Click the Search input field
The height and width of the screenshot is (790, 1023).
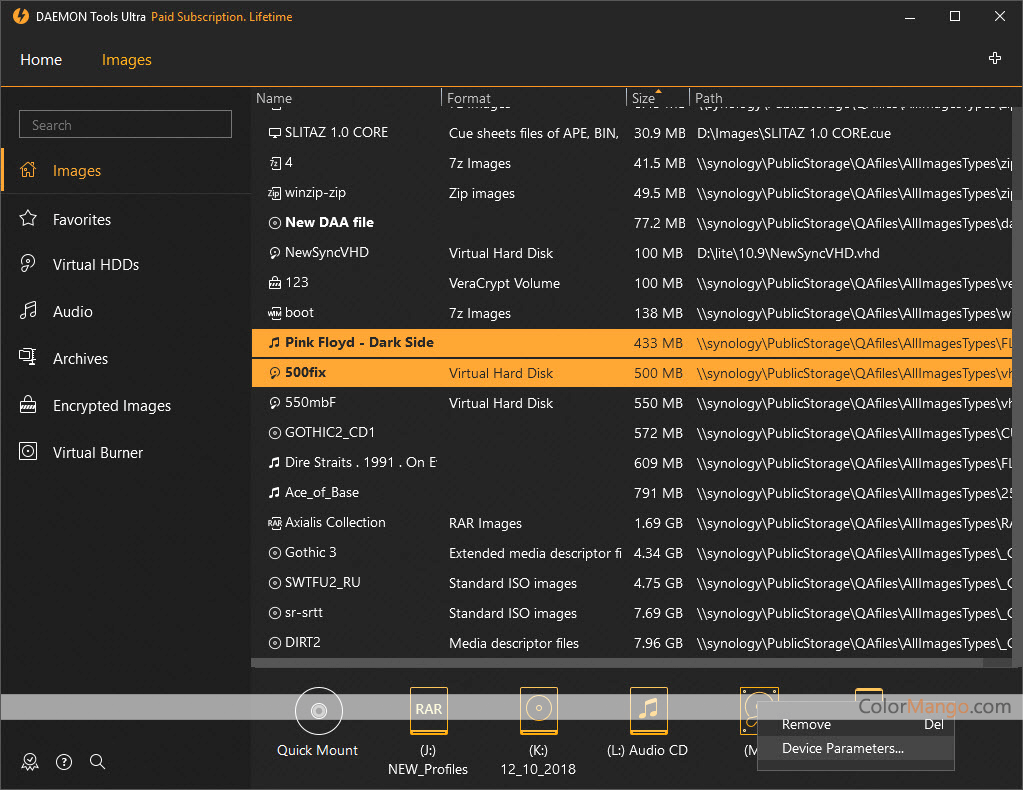click(125, 125)
